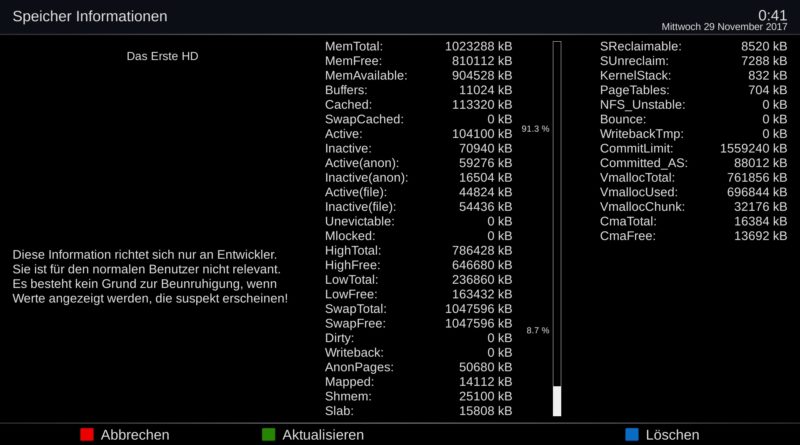
Task: Click the SwapTotal row label
Action: click(x=356, y=309)
